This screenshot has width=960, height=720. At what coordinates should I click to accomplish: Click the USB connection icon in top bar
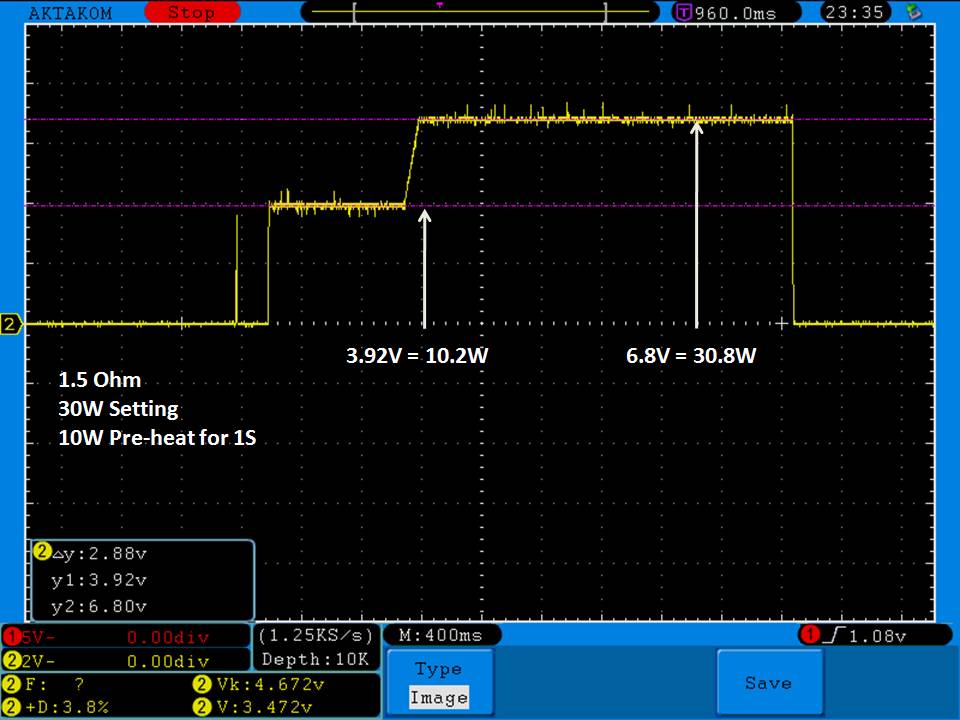[912, 12]
